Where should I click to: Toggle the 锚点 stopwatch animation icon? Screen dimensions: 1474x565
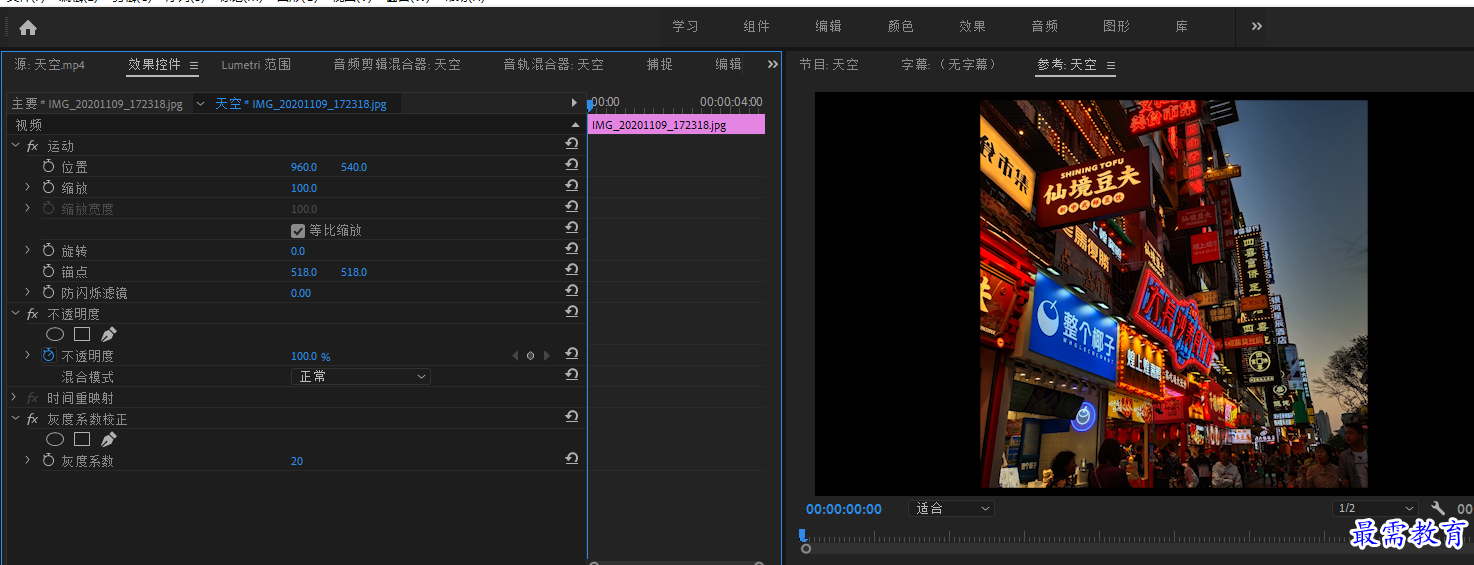[48, 271]
